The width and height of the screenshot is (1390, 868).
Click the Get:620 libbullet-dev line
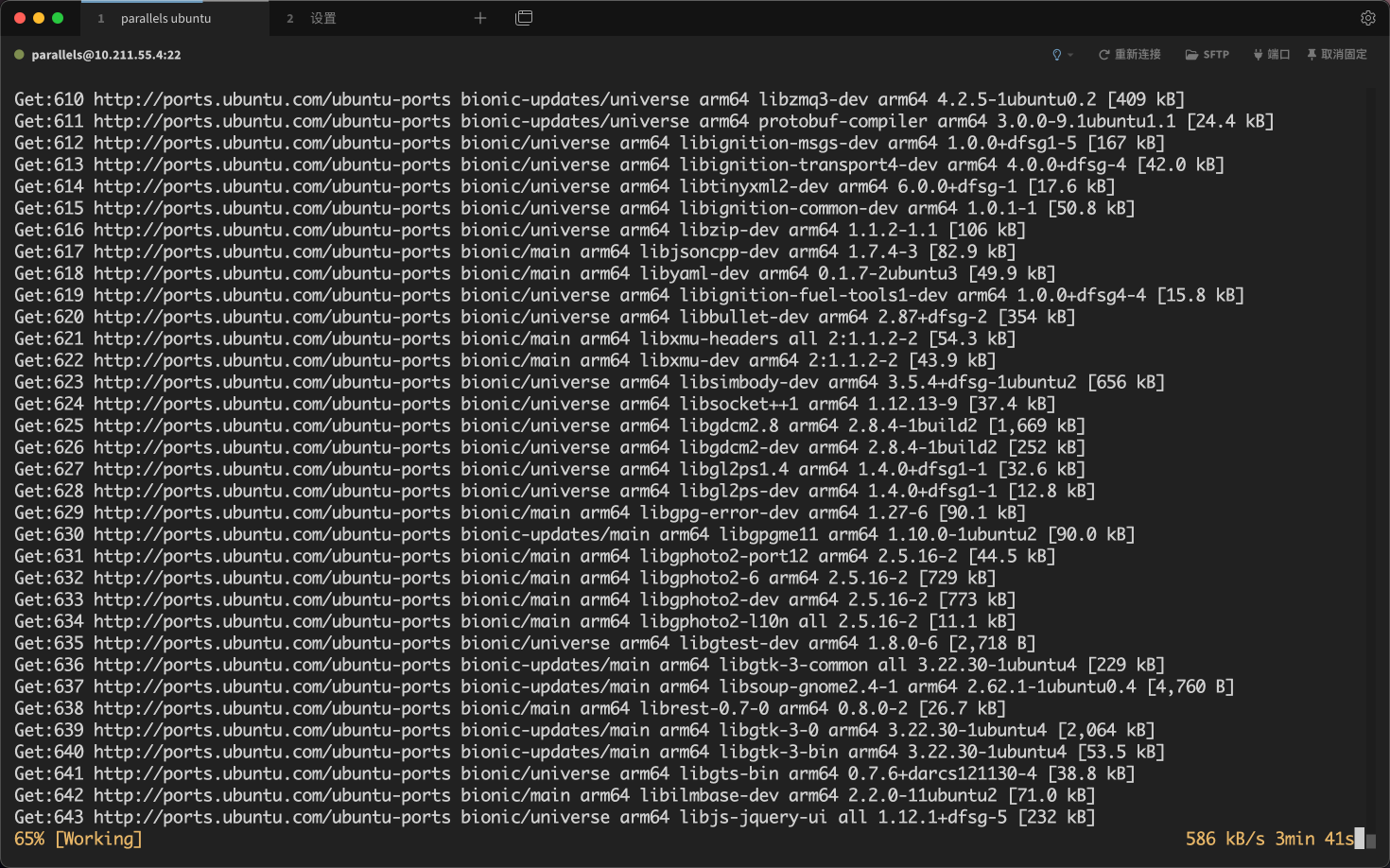pos(545,317)
